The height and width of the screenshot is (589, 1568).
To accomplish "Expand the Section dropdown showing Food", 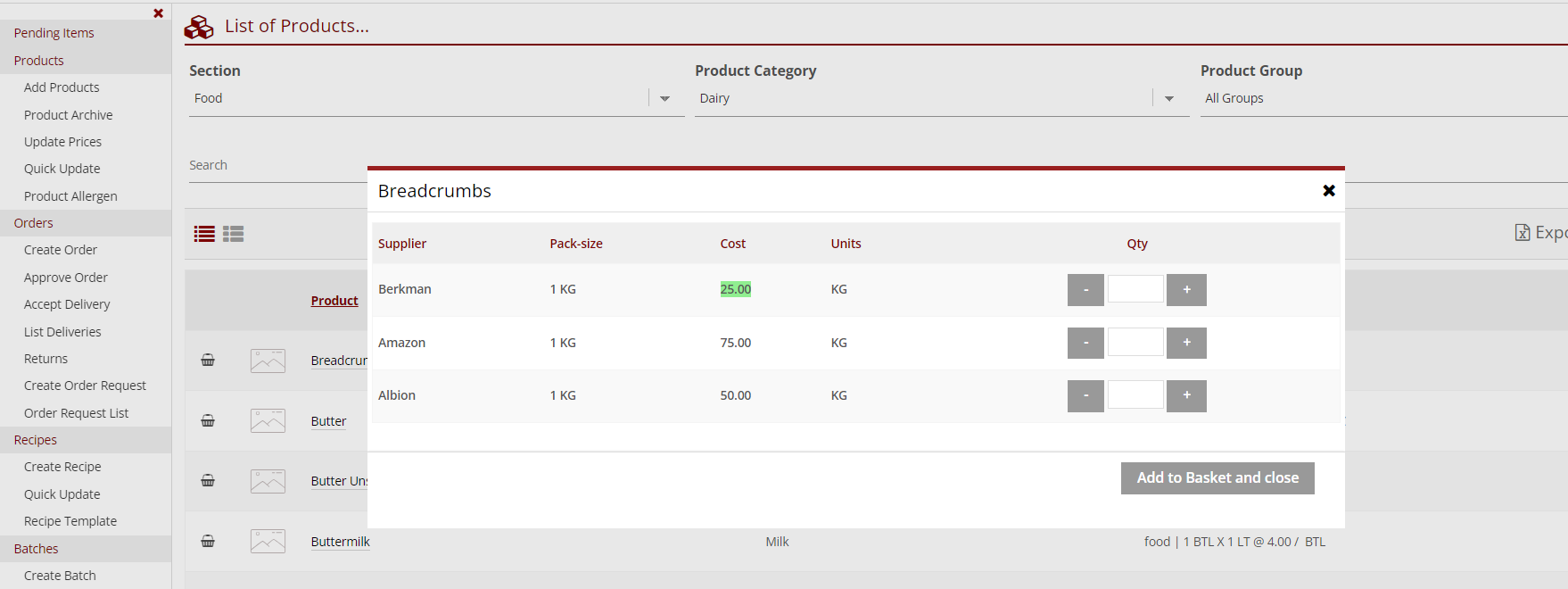I will (664, 99).
